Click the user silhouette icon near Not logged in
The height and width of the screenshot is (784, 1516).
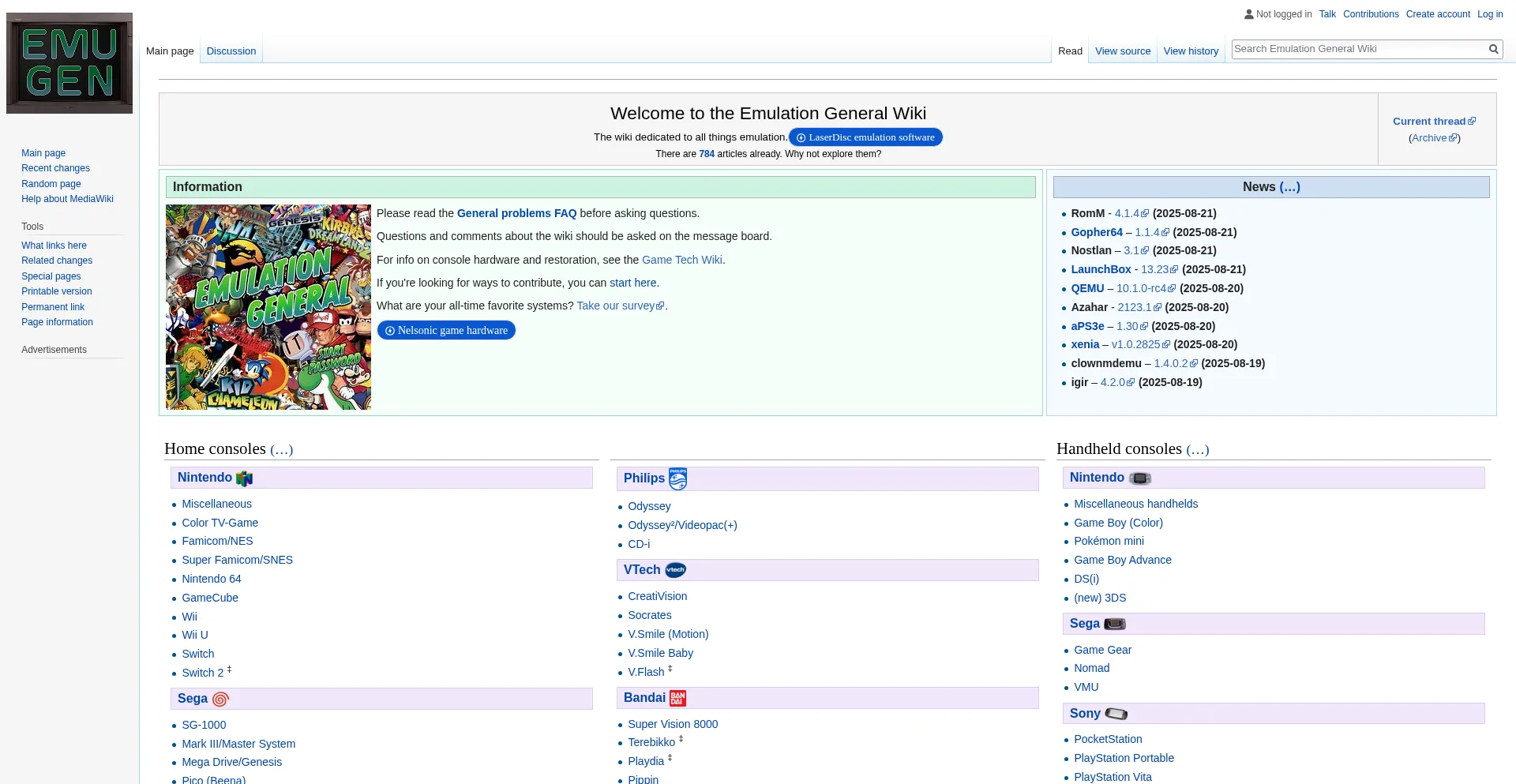[x=1250, y=13]
